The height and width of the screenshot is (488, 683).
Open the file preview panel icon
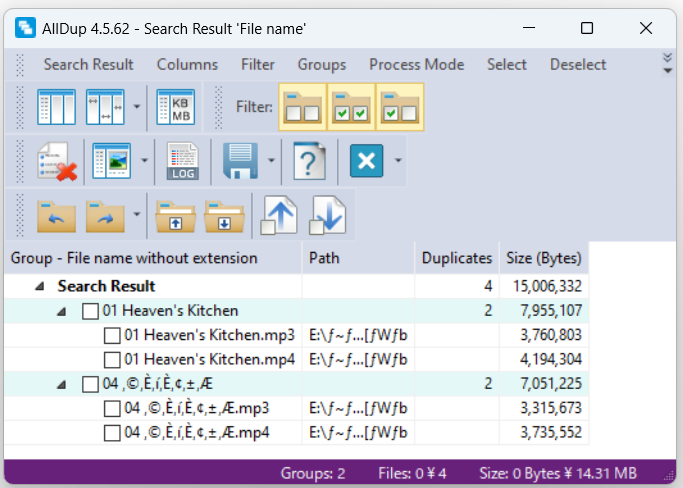click(x=112, y=161)
